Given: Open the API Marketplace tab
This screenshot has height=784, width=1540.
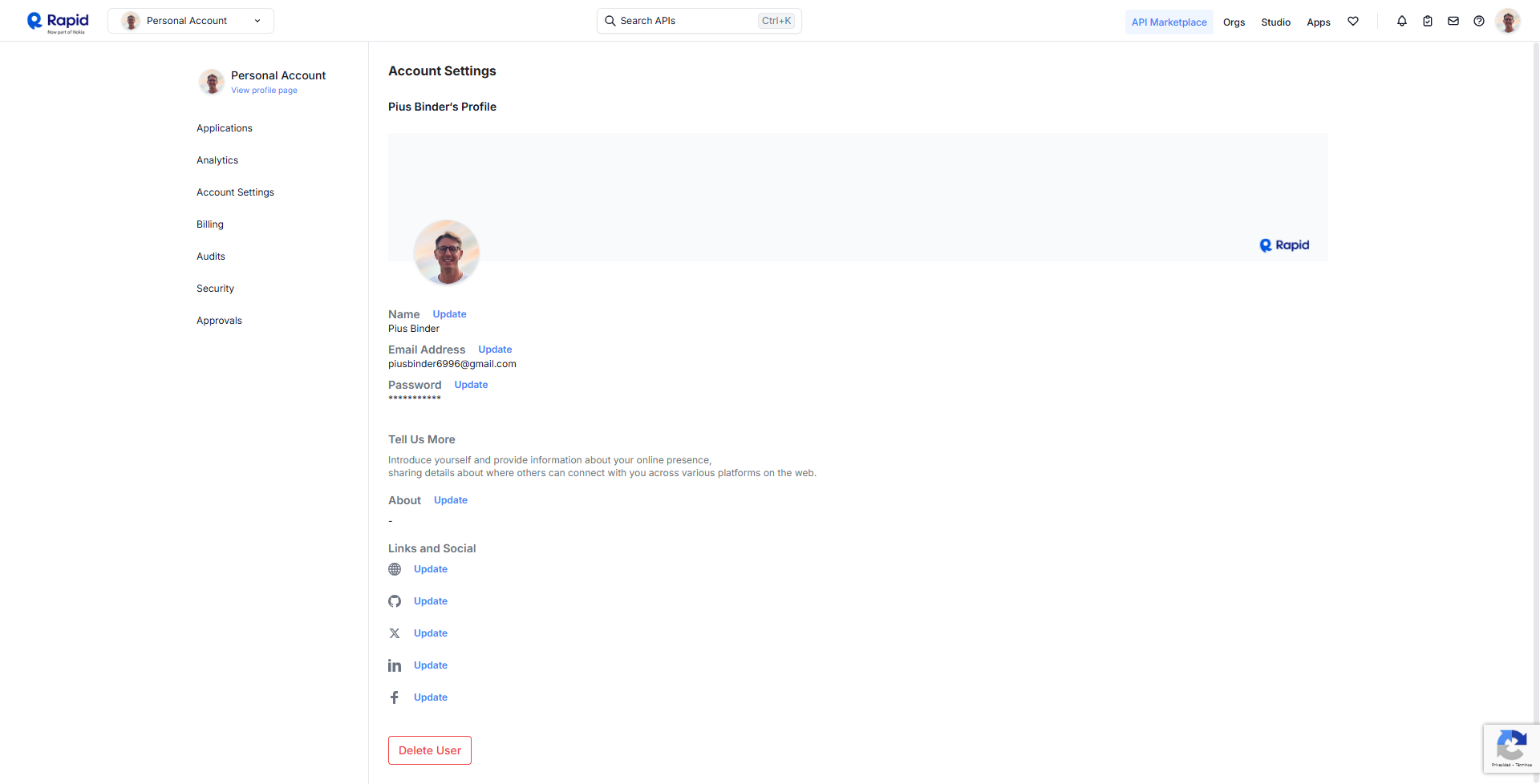Looking at the screenshot, I should 1169,22.
